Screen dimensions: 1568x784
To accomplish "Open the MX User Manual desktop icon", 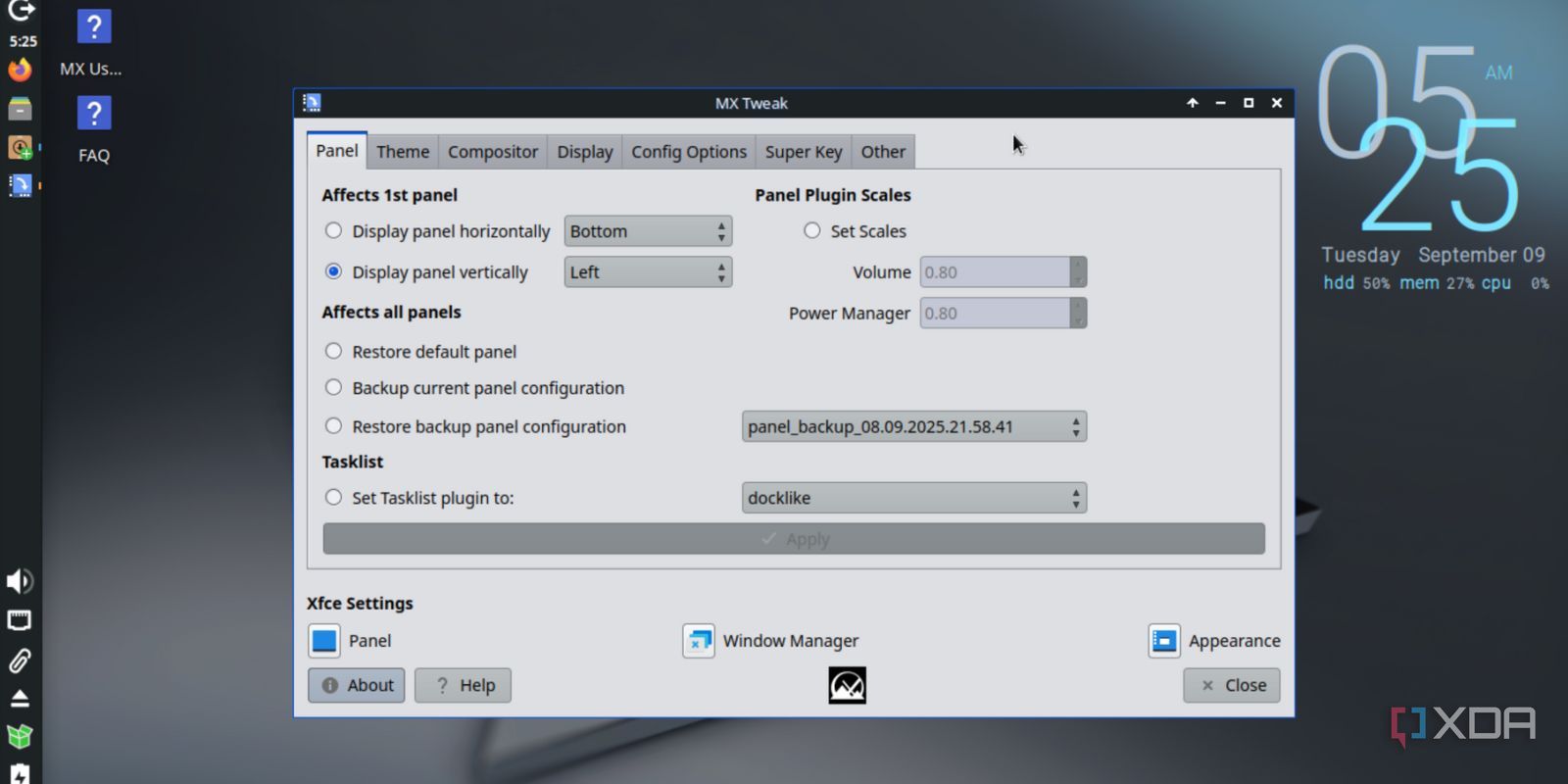I will point(92,42).
